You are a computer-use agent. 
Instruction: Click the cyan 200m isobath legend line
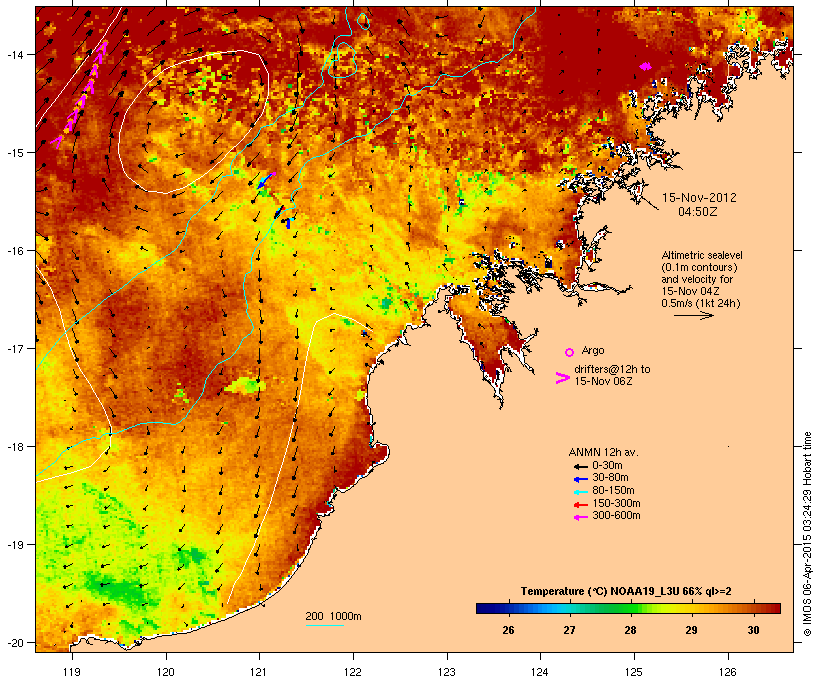tap(324, 625)
